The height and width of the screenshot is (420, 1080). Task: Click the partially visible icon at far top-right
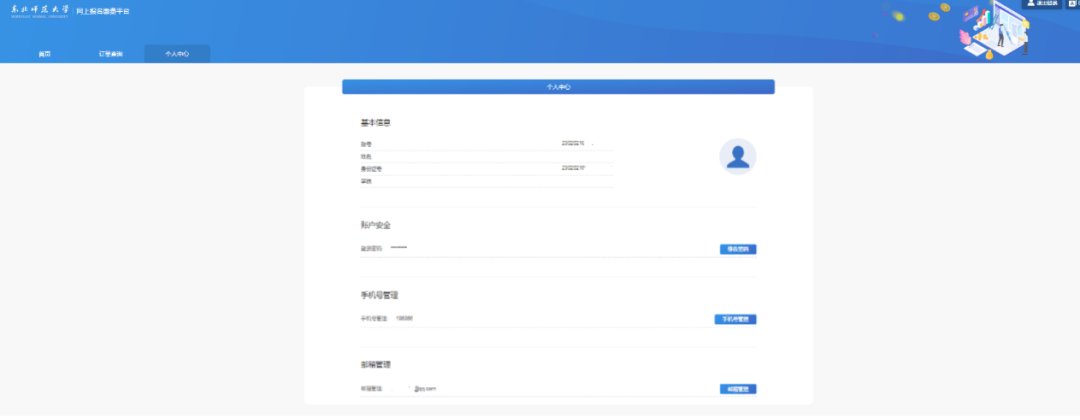1073,4
